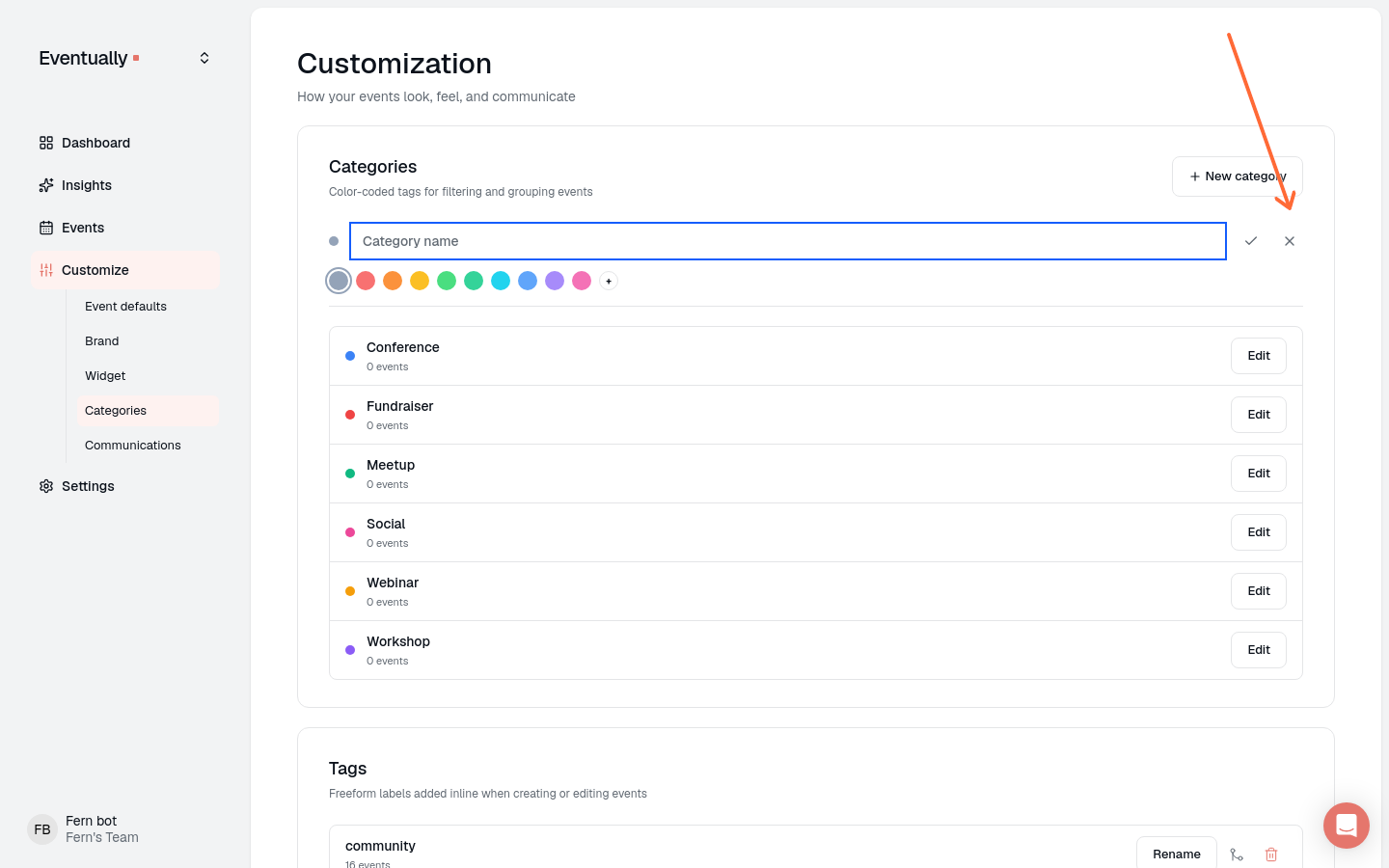Confirm the new category with the checkmark
Viewport: 1389px width, 868px height.
coord(1251,241)
